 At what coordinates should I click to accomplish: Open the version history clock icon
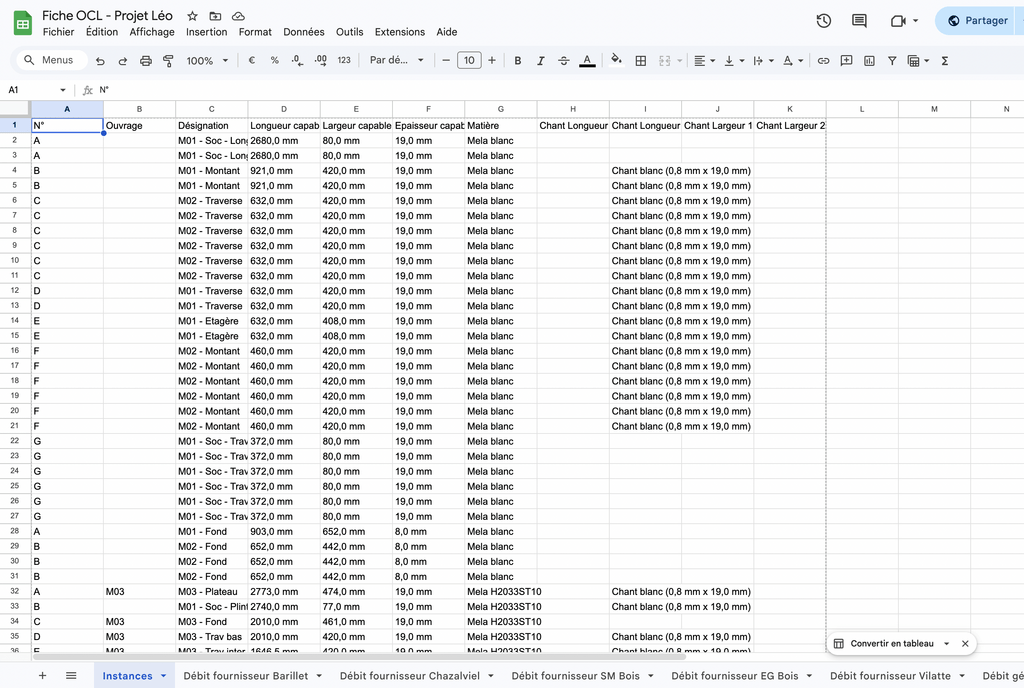(x=823, y=21)
